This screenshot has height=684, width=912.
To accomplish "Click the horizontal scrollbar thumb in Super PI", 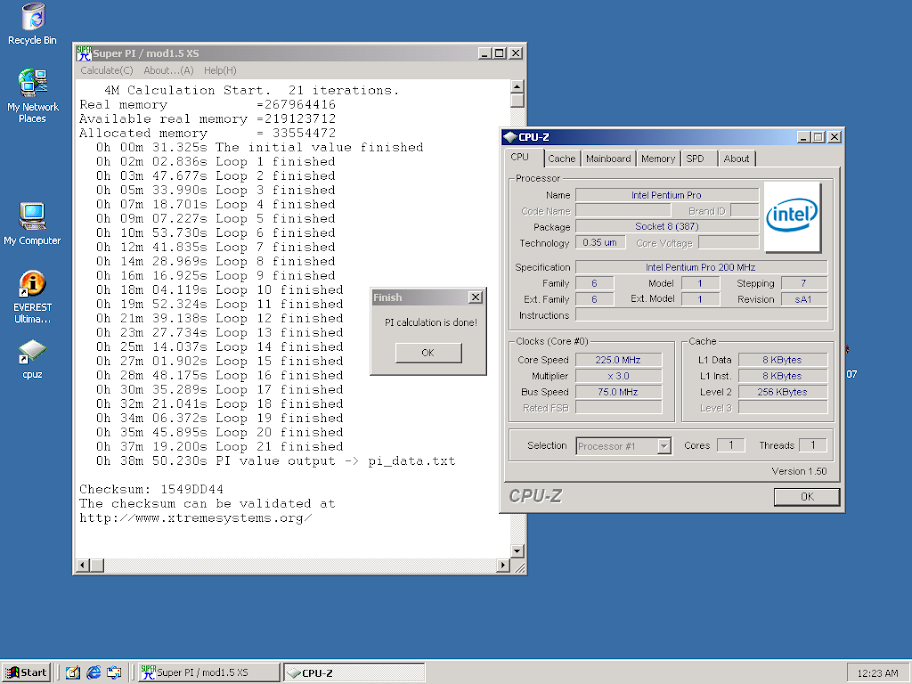I will pos(97,565).
